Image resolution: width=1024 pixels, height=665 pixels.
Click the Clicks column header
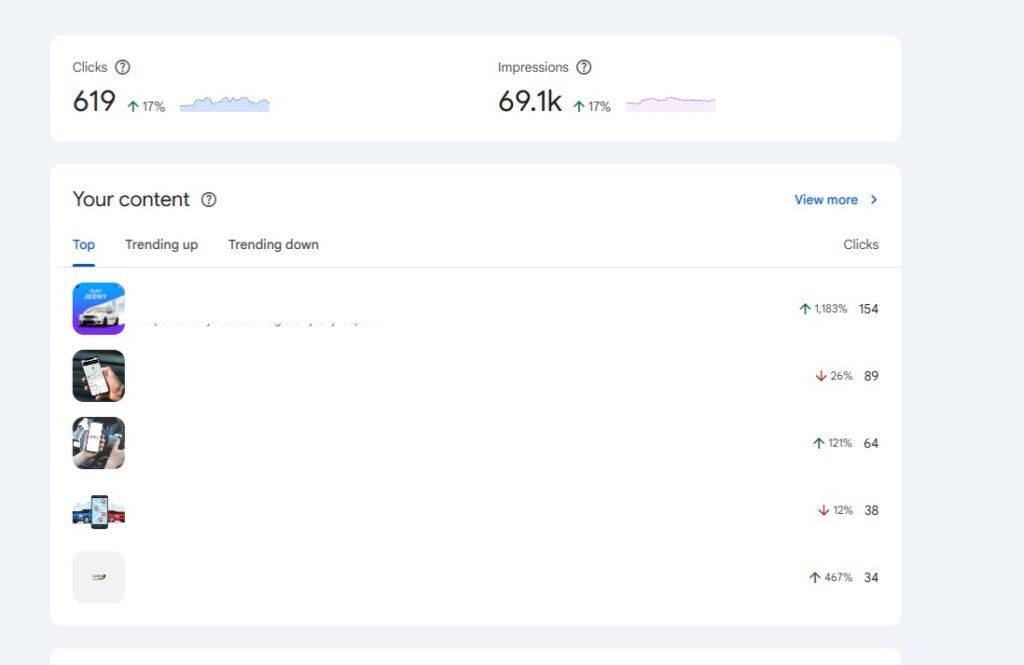(x=860, y=244)
